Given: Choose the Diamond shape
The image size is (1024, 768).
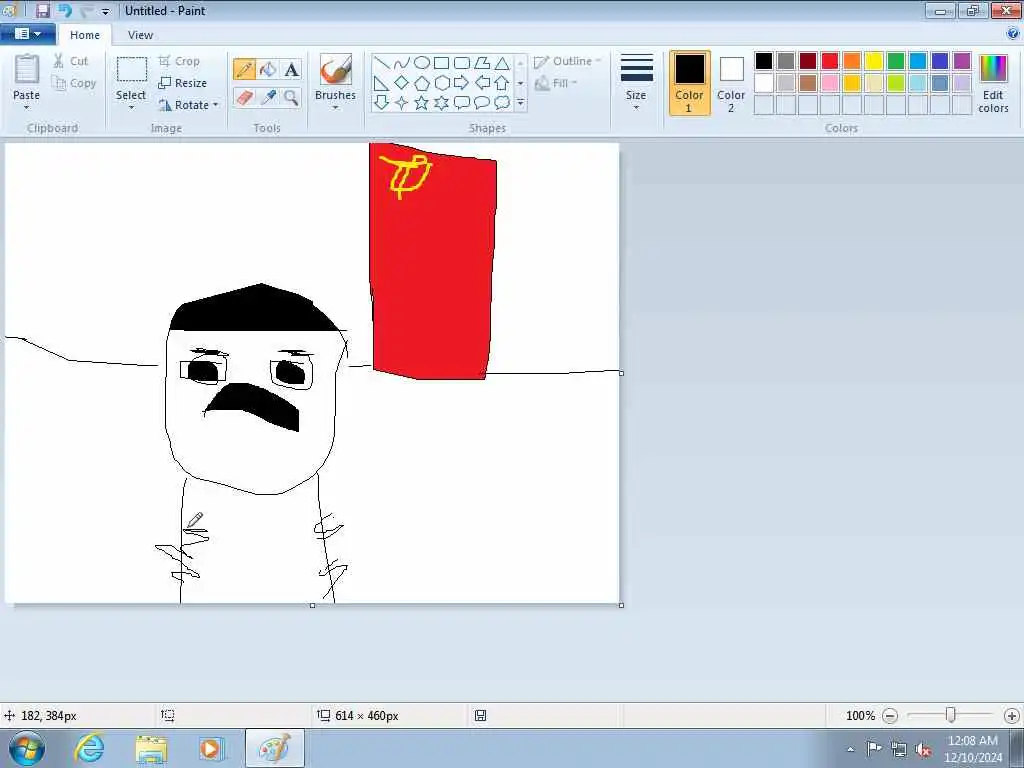Looking at the screenshot, I should [x=402, y=83].
